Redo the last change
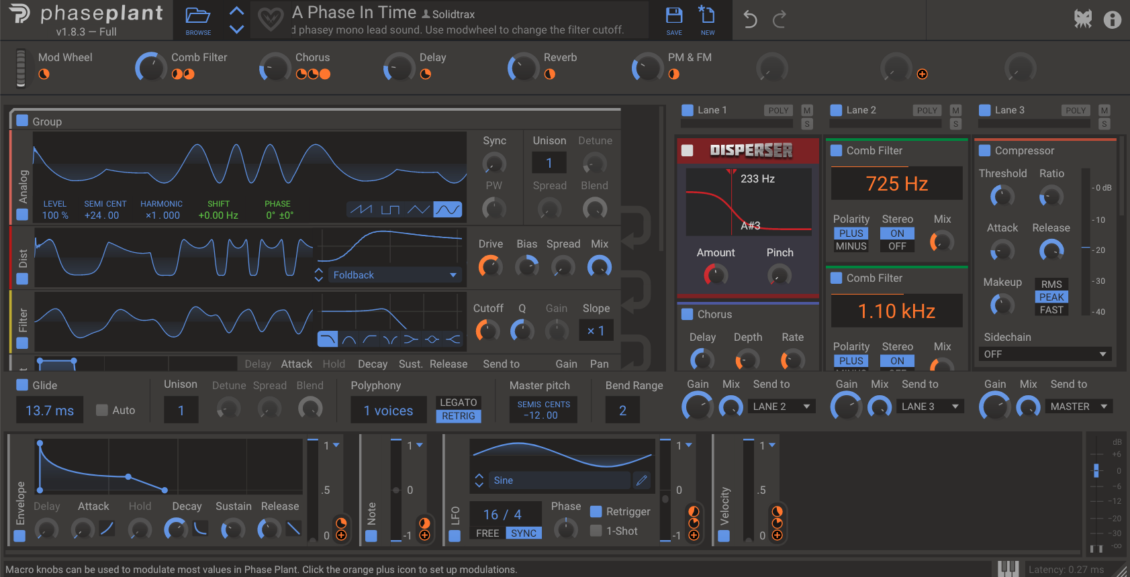 pyautogui.click(x=779, y=19)
